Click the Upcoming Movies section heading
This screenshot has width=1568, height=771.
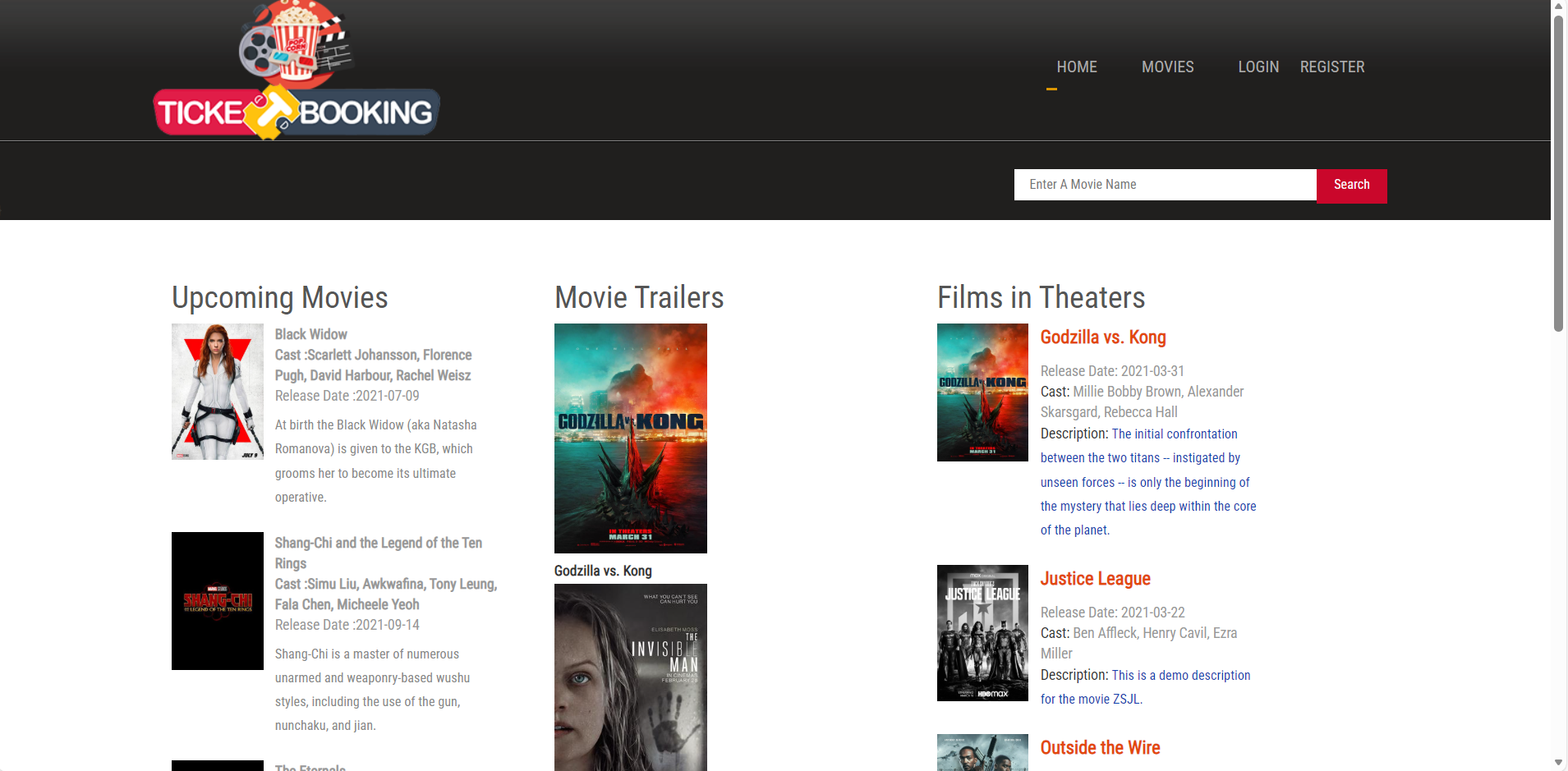(279, 297)
